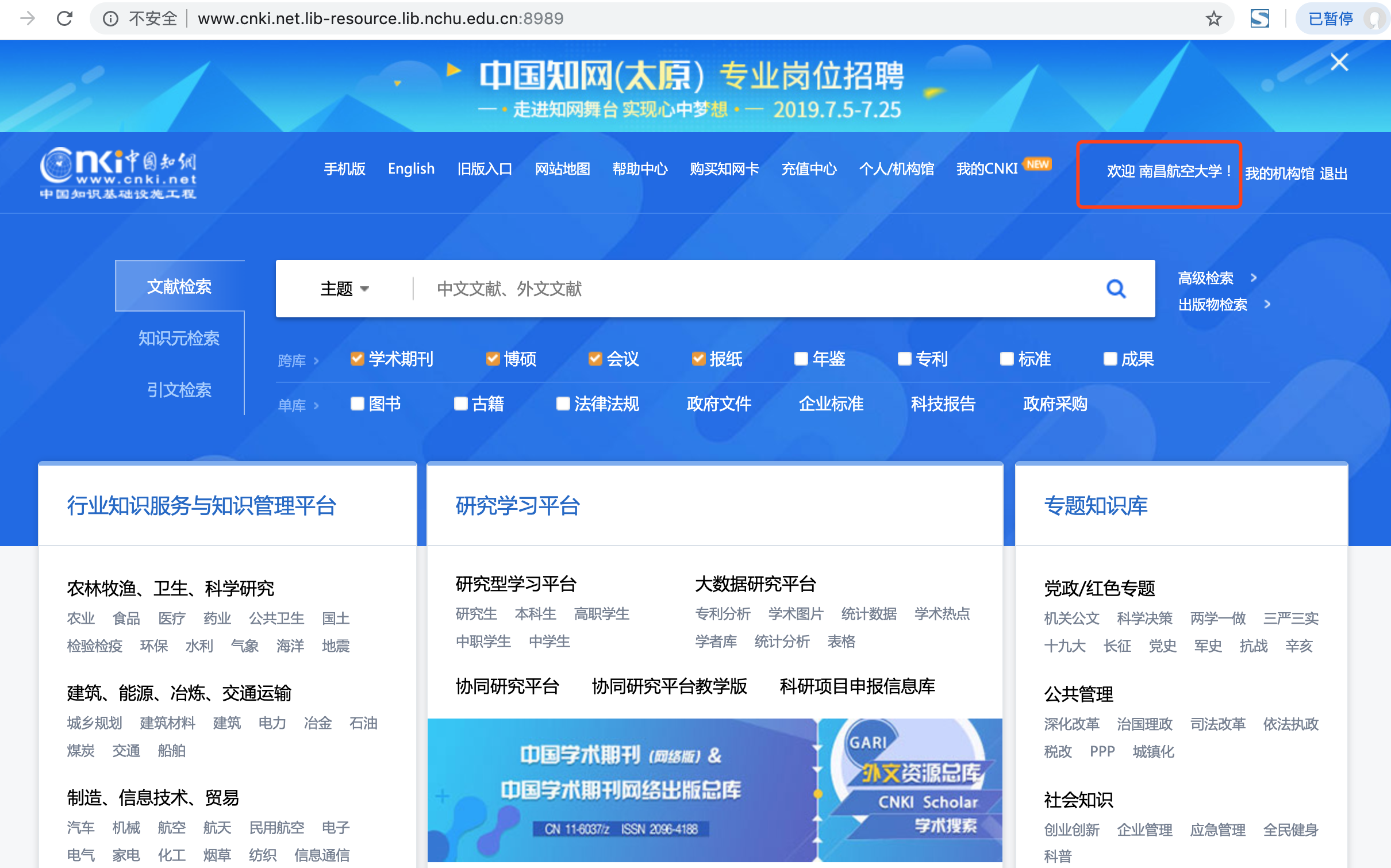Open 手机版 mobile version
The height and width of the screenshot is (868, 1391).
344,168
